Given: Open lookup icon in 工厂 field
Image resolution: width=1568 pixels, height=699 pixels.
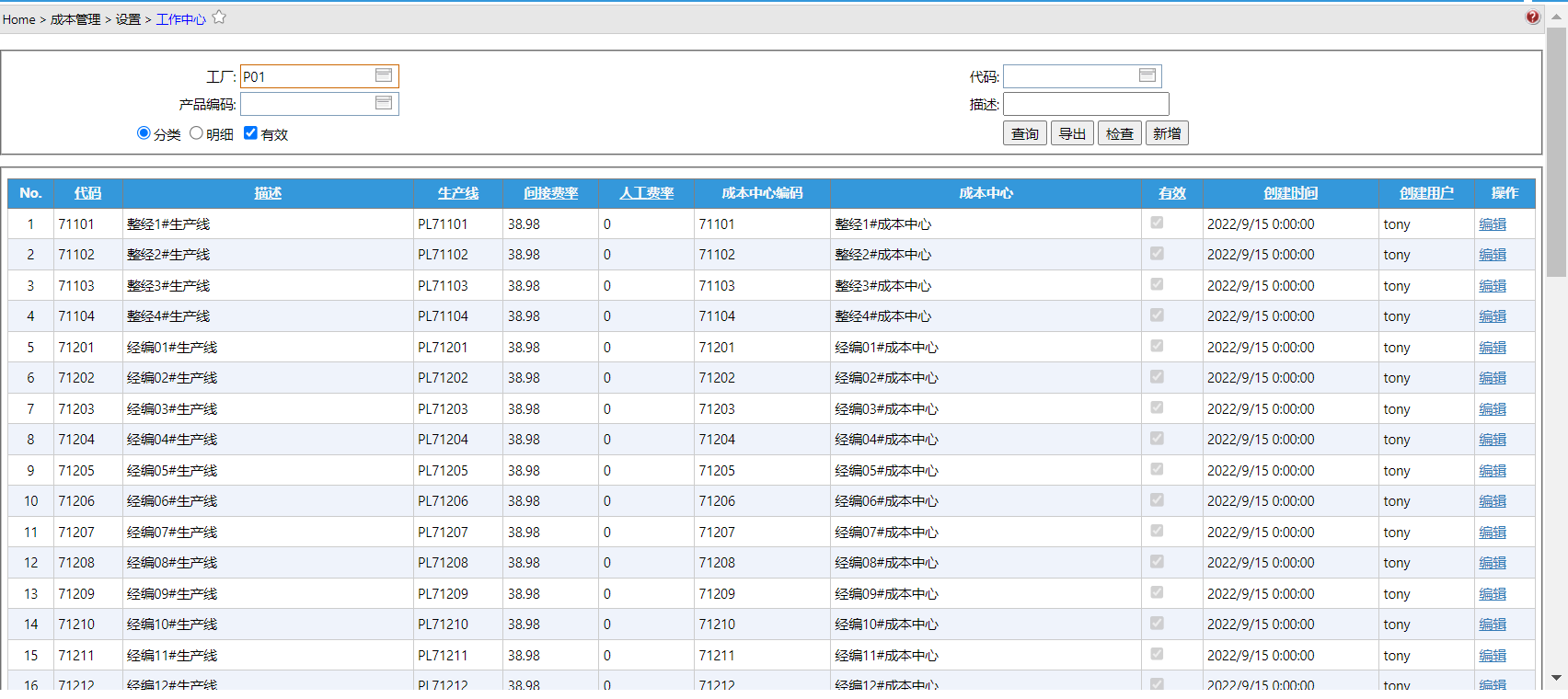Looking at the screenshot, I should (x=384, y=75).
